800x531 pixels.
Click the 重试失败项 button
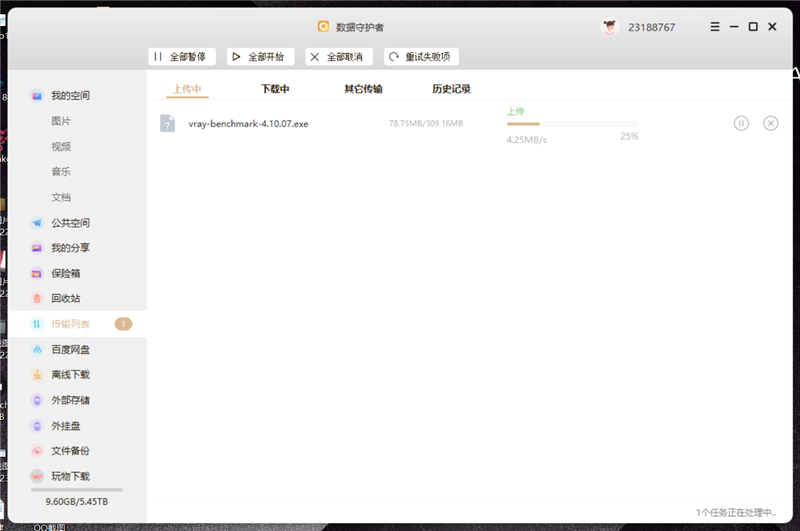tap(421, 57)
